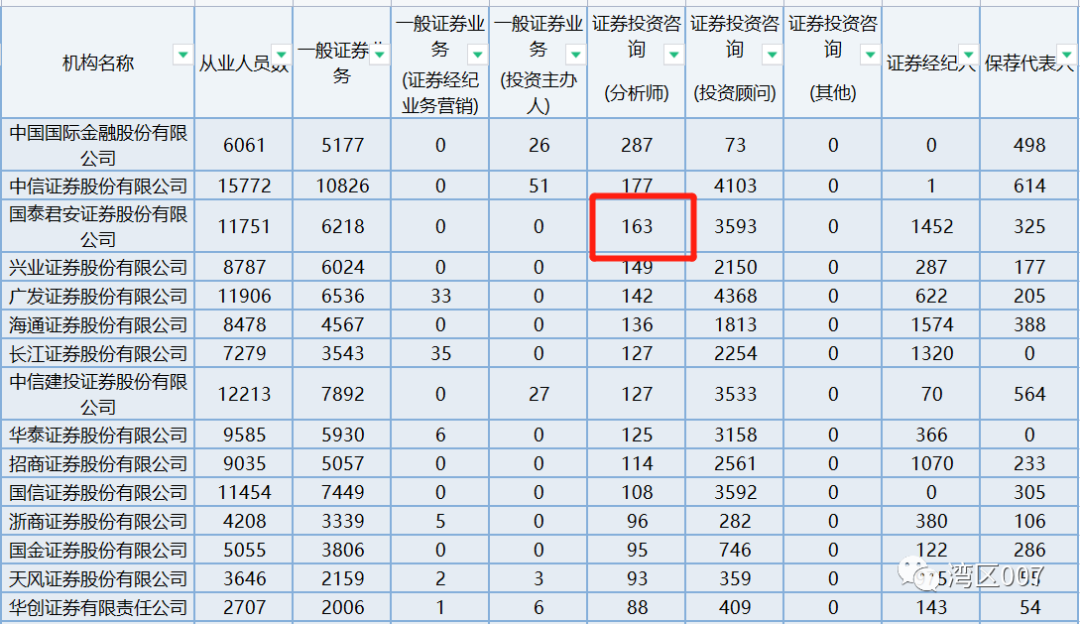Select the 华泰证券股份有限公司 cell

[x=98, y=435]
